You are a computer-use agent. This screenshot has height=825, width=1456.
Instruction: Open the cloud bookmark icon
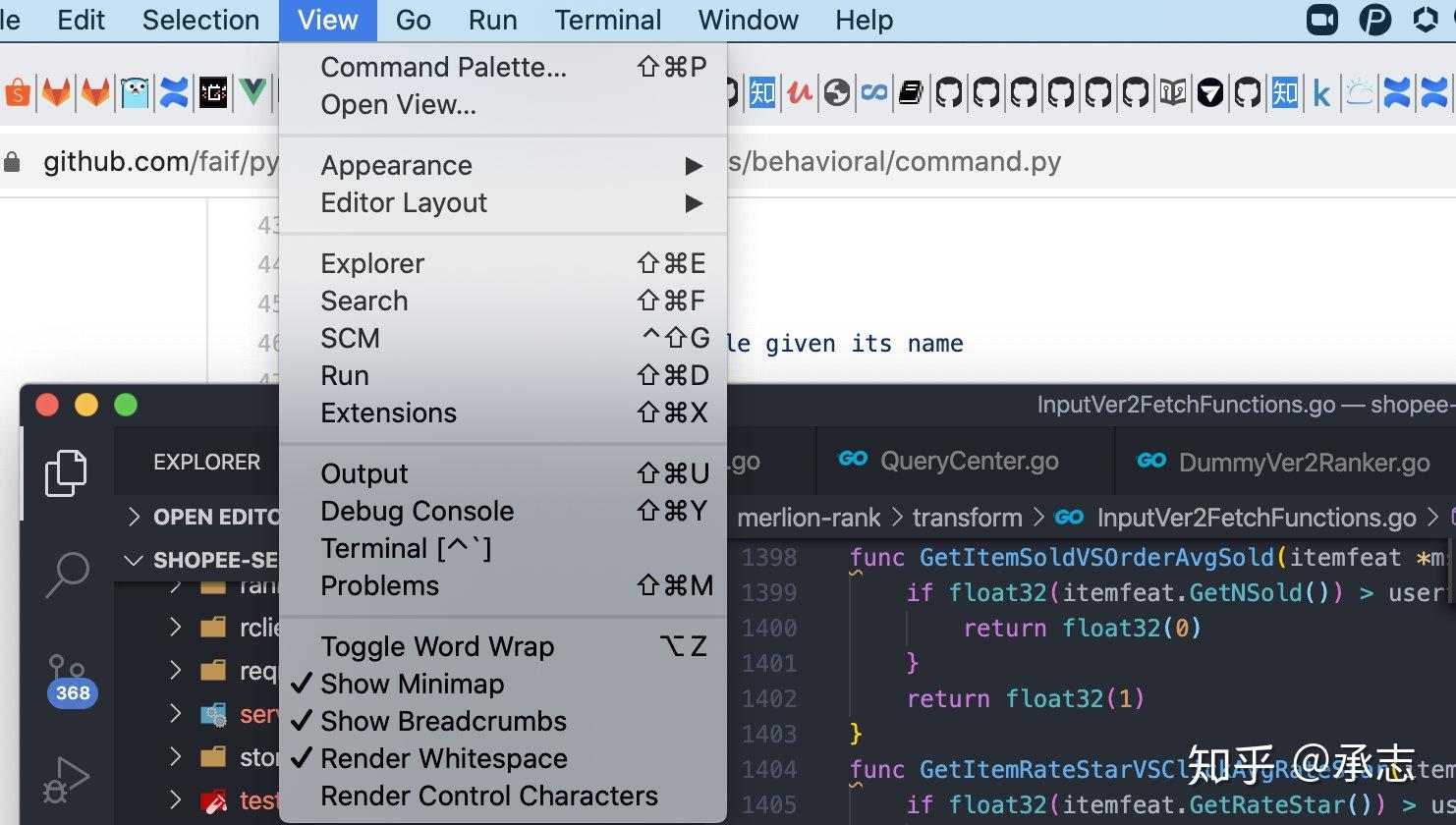tap(1360, 93)
